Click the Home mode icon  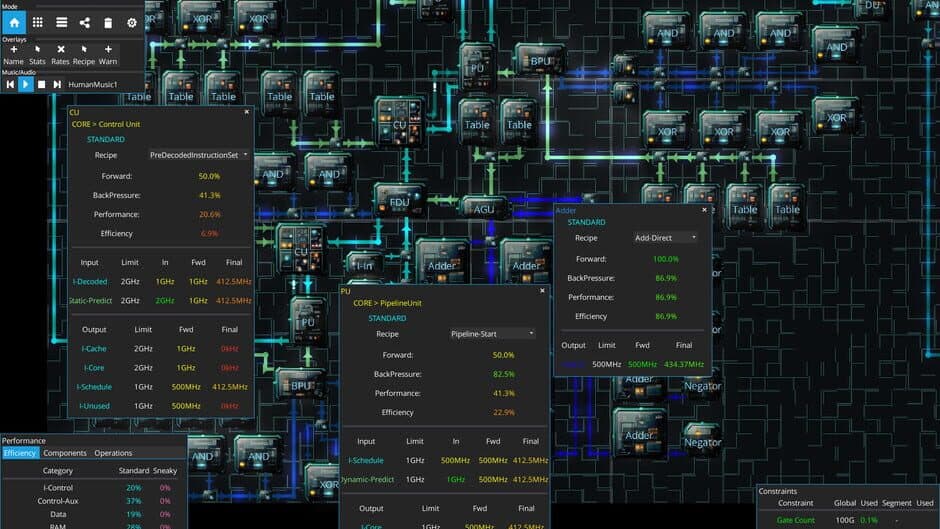tap(14, 22)
